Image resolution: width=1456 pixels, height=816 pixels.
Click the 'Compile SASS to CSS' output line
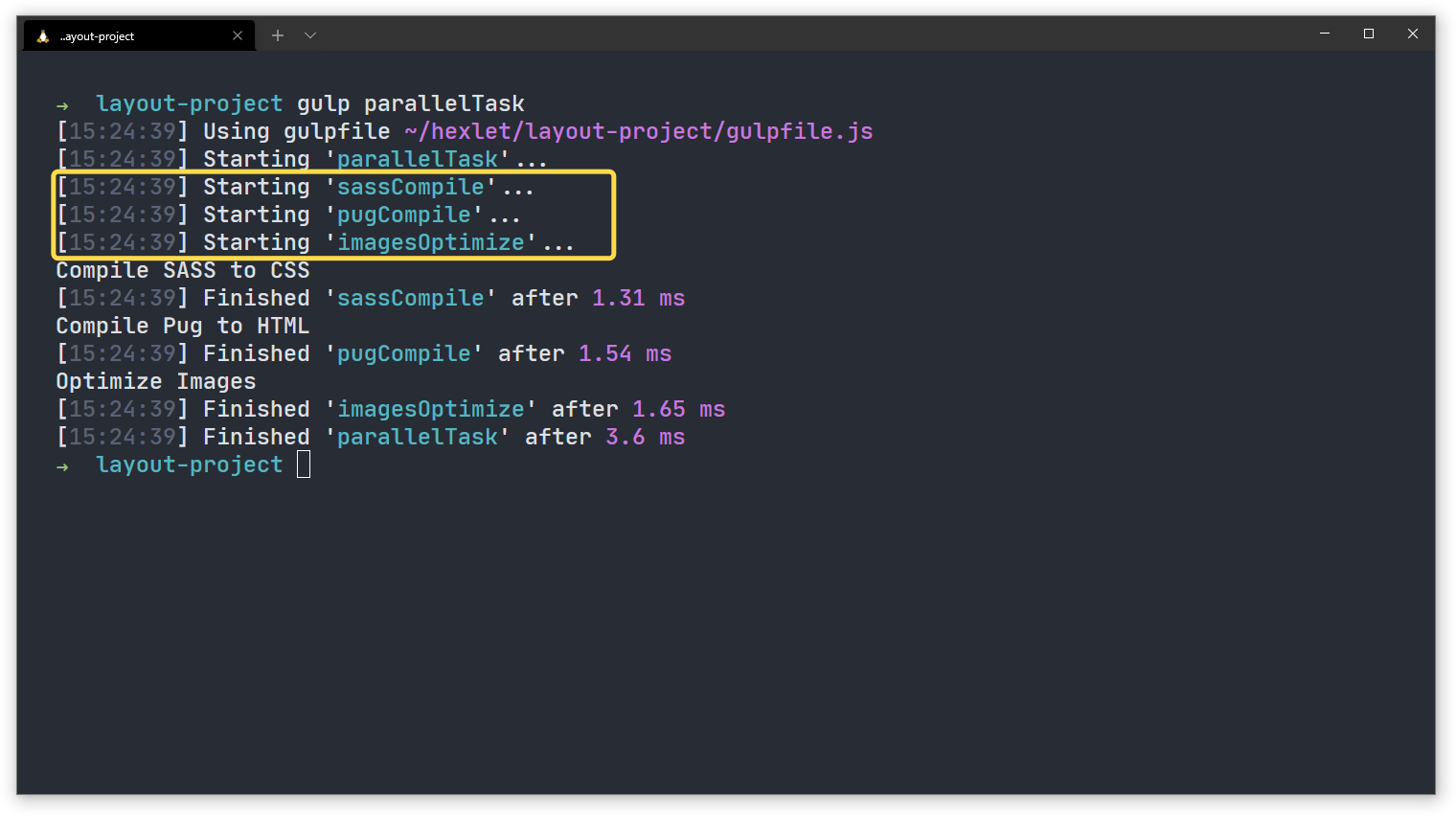click(x=181, y=270)
